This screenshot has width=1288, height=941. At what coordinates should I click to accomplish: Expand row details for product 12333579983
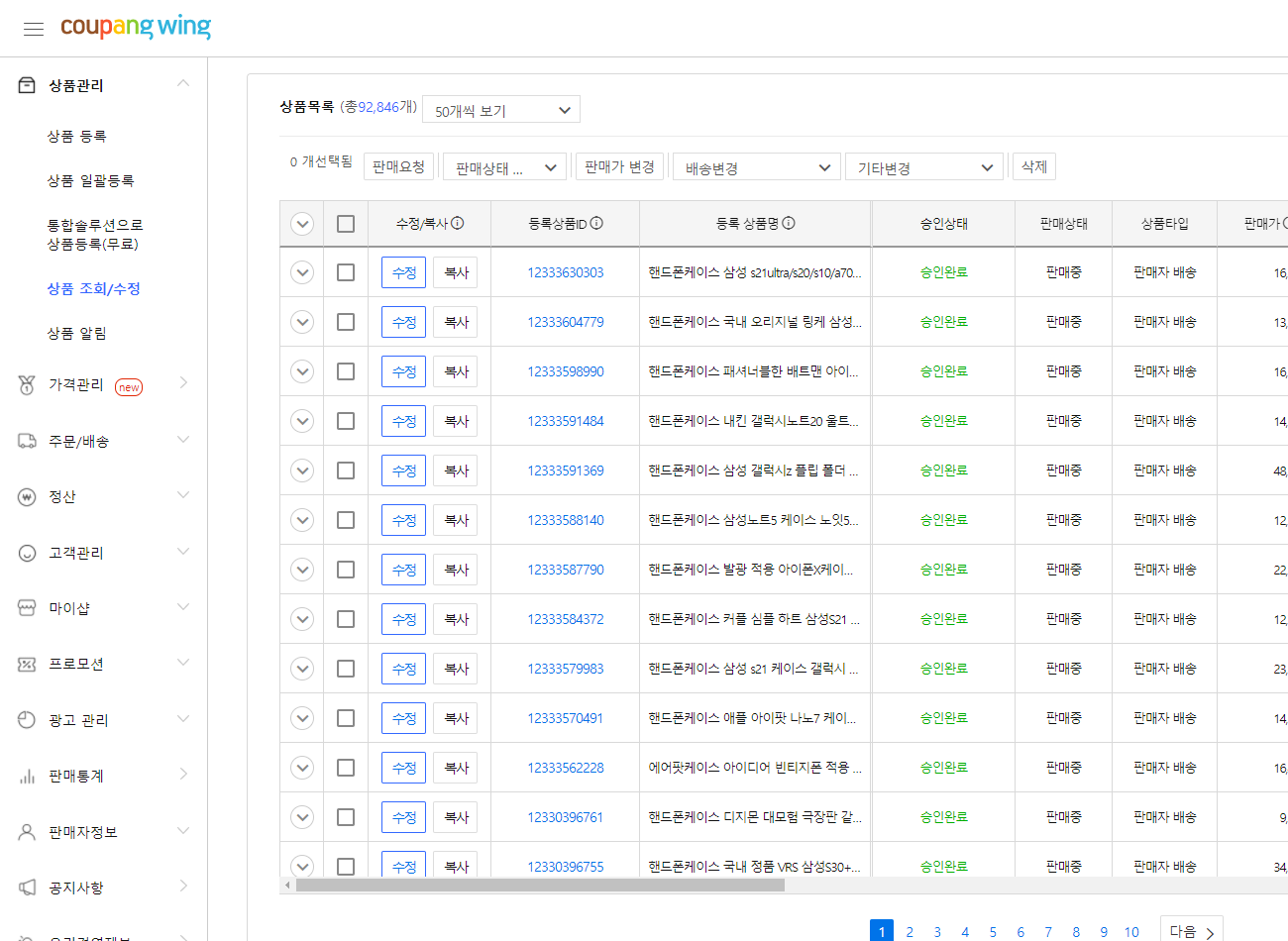(302, 669)
